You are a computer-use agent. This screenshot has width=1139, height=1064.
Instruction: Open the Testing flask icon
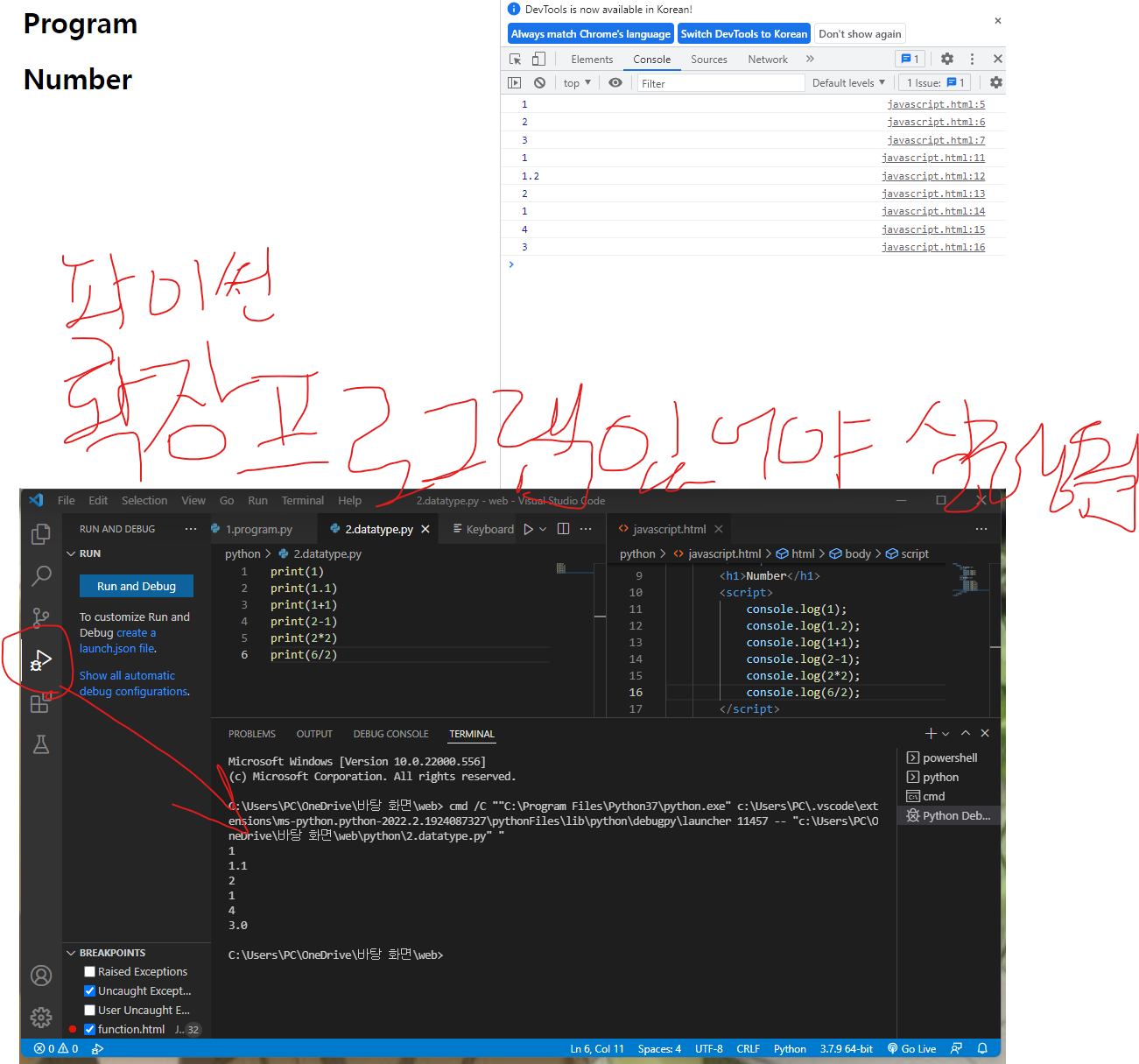[41, 744]
